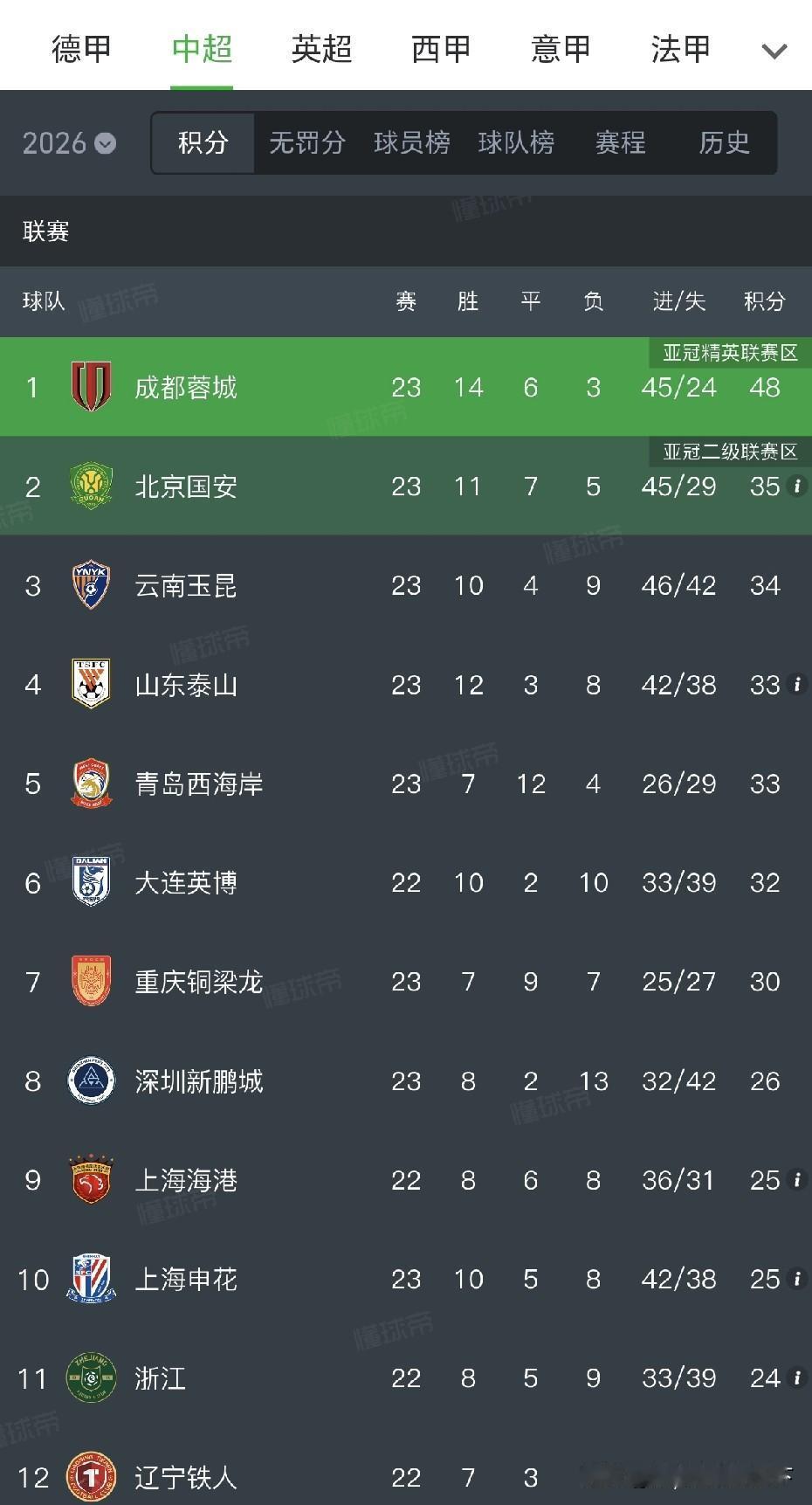Expand the league list chevron at top right

pyautogui.click(x=774, y=52)
